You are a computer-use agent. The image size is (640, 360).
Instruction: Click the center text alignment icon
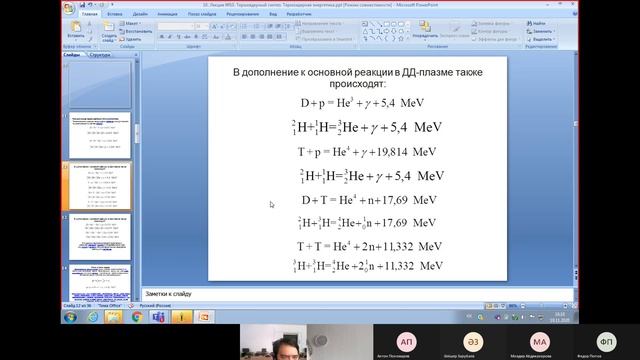pos(253,37)
